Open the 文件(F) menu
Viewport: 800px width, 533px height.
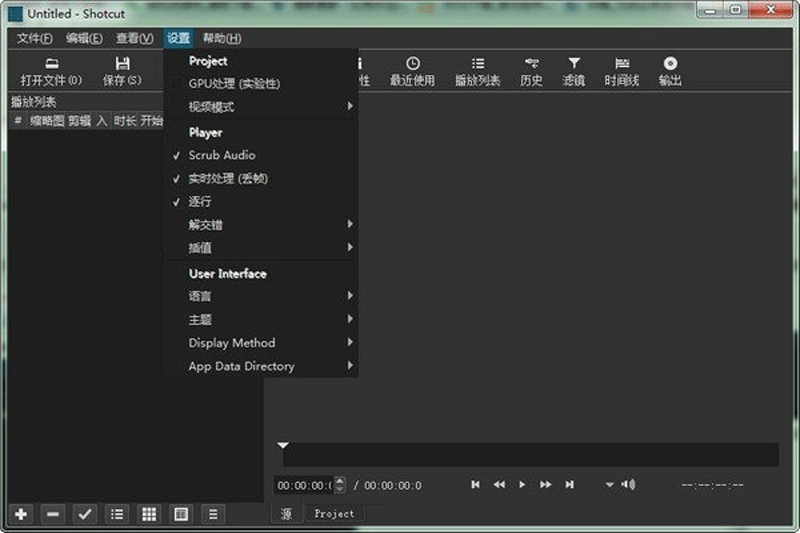point(34,38)
